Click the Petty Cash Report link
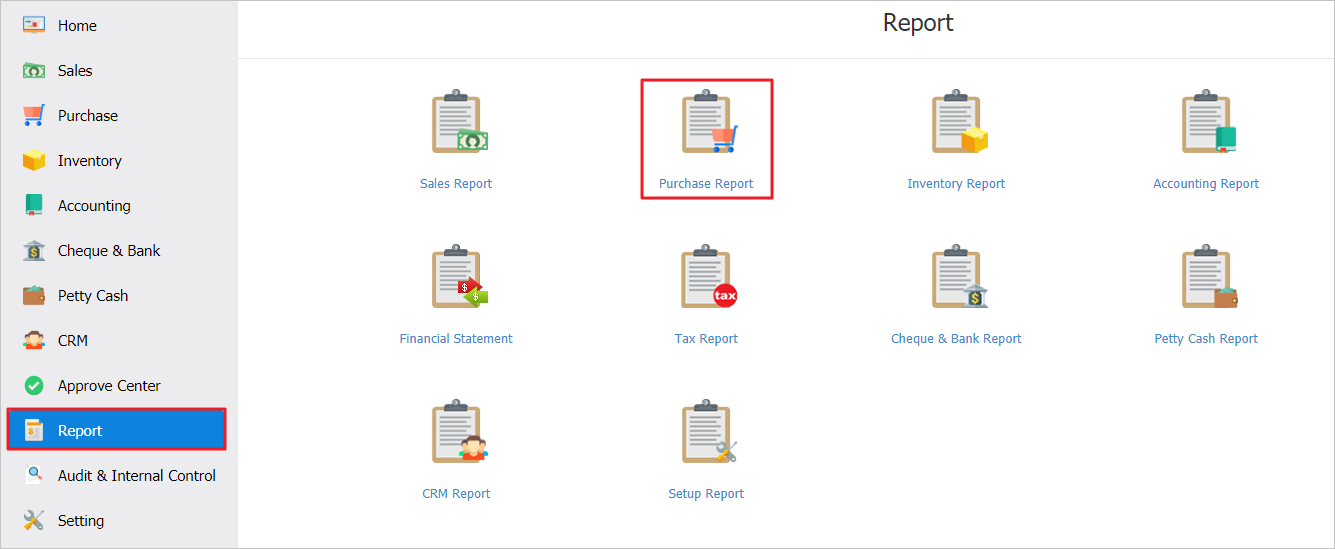This screenshot has height=549, width=1335. click(1206, 339)
